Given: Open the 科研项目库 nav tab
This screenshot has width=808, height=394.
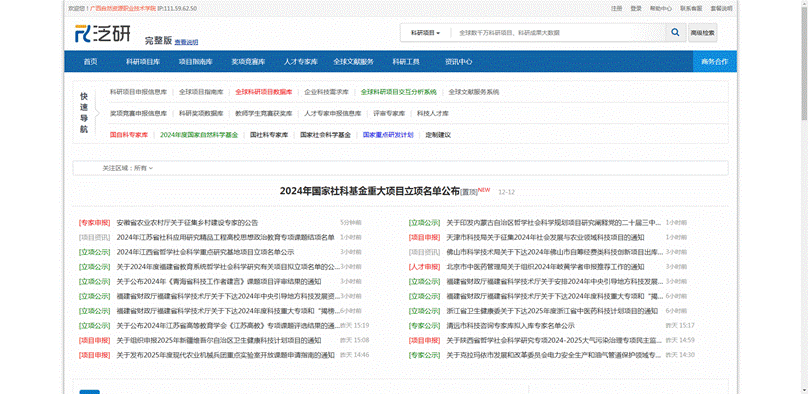Looking at the screenshot, I should click(143, 62).
